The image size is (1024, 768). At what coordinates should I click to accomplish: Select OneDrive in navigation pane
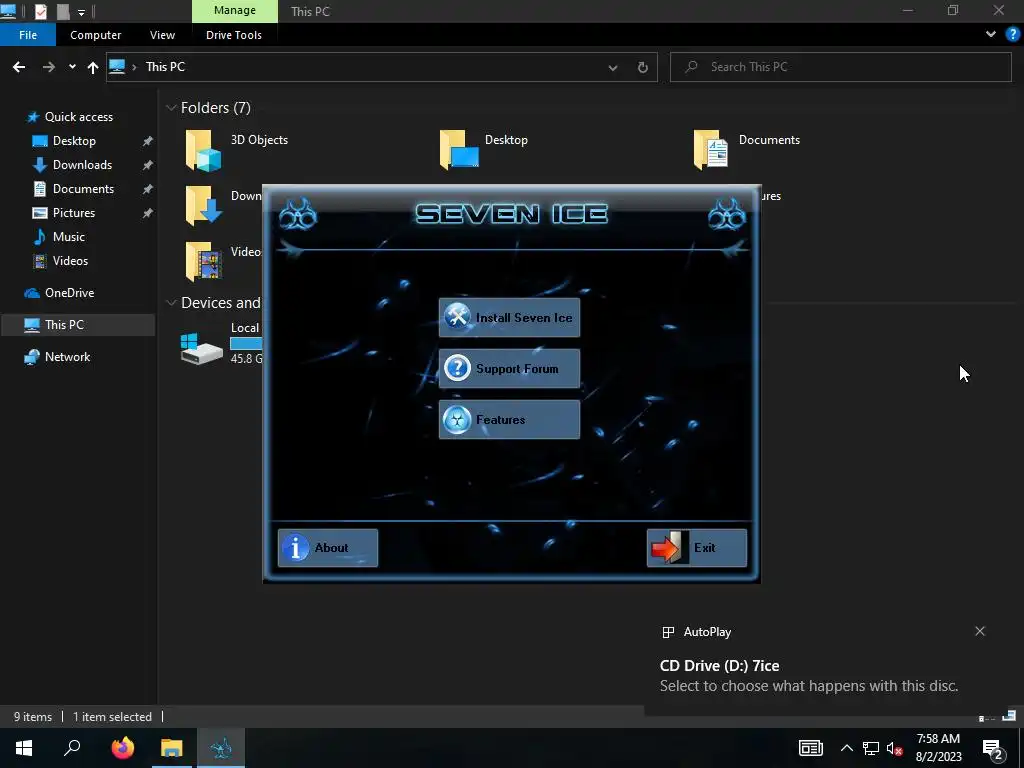point(69,293)
